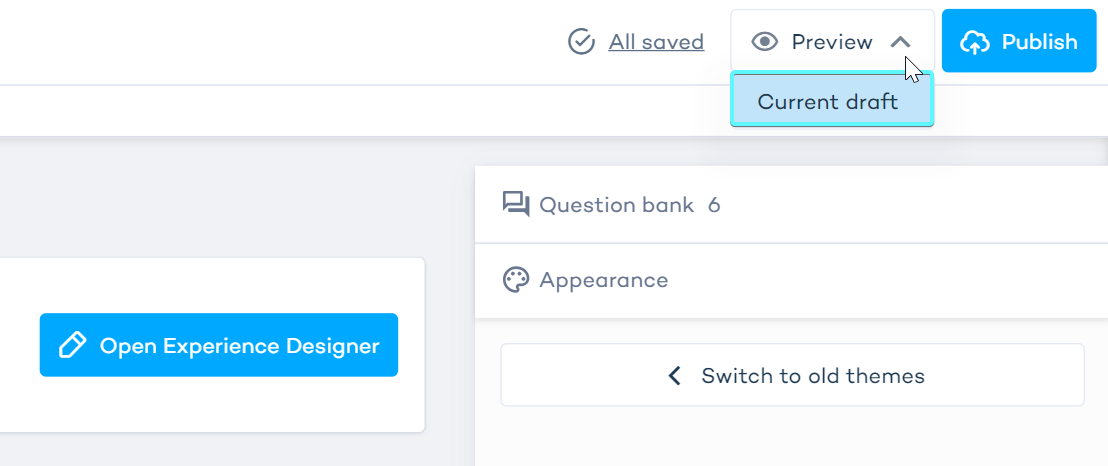Viewport: 1108px width, 466px height.
Task: Click the Preview dropdown label
Action: [x=832, y=42]
